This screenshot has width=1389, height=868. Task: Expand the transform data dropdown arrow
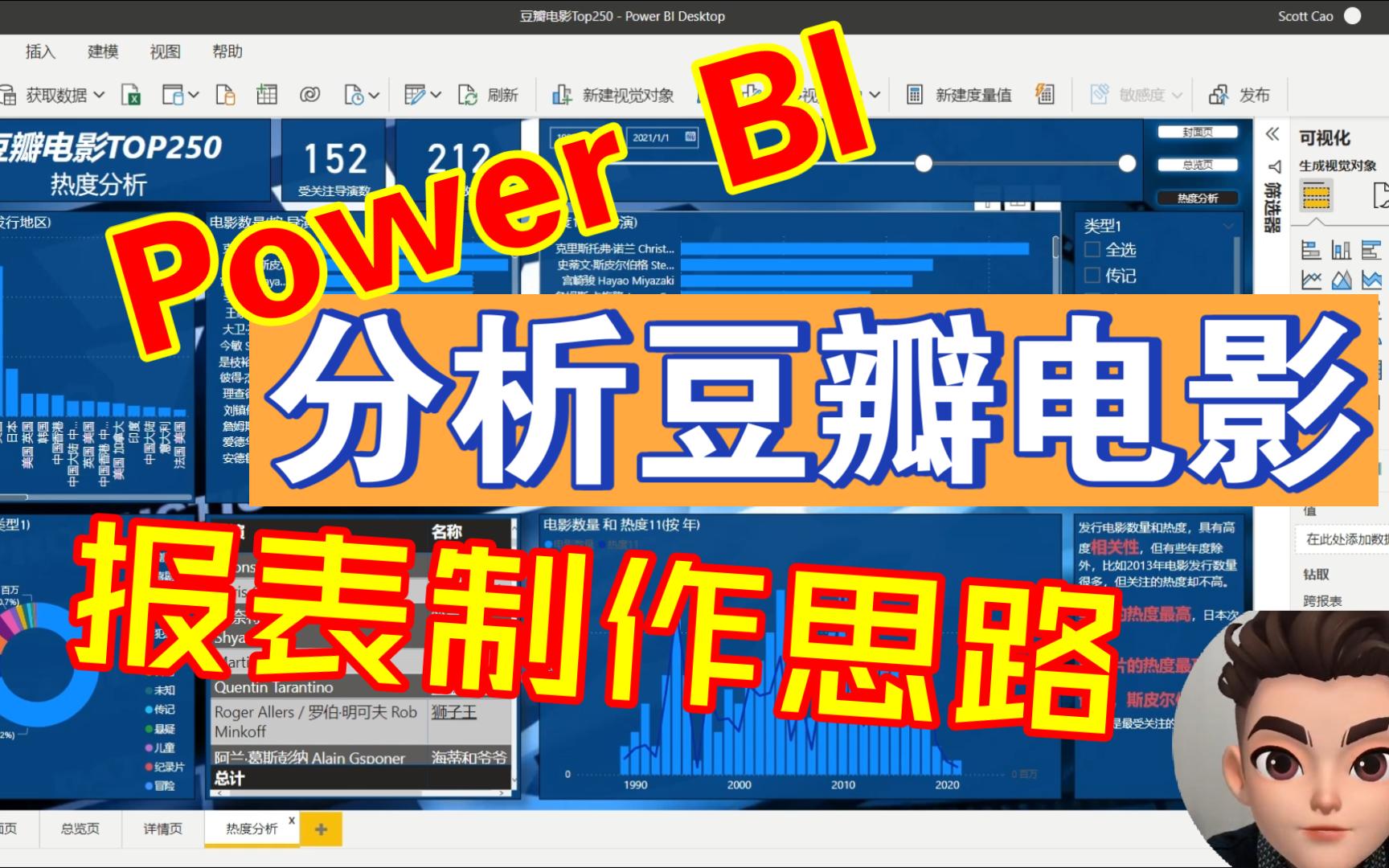(436, 95)
